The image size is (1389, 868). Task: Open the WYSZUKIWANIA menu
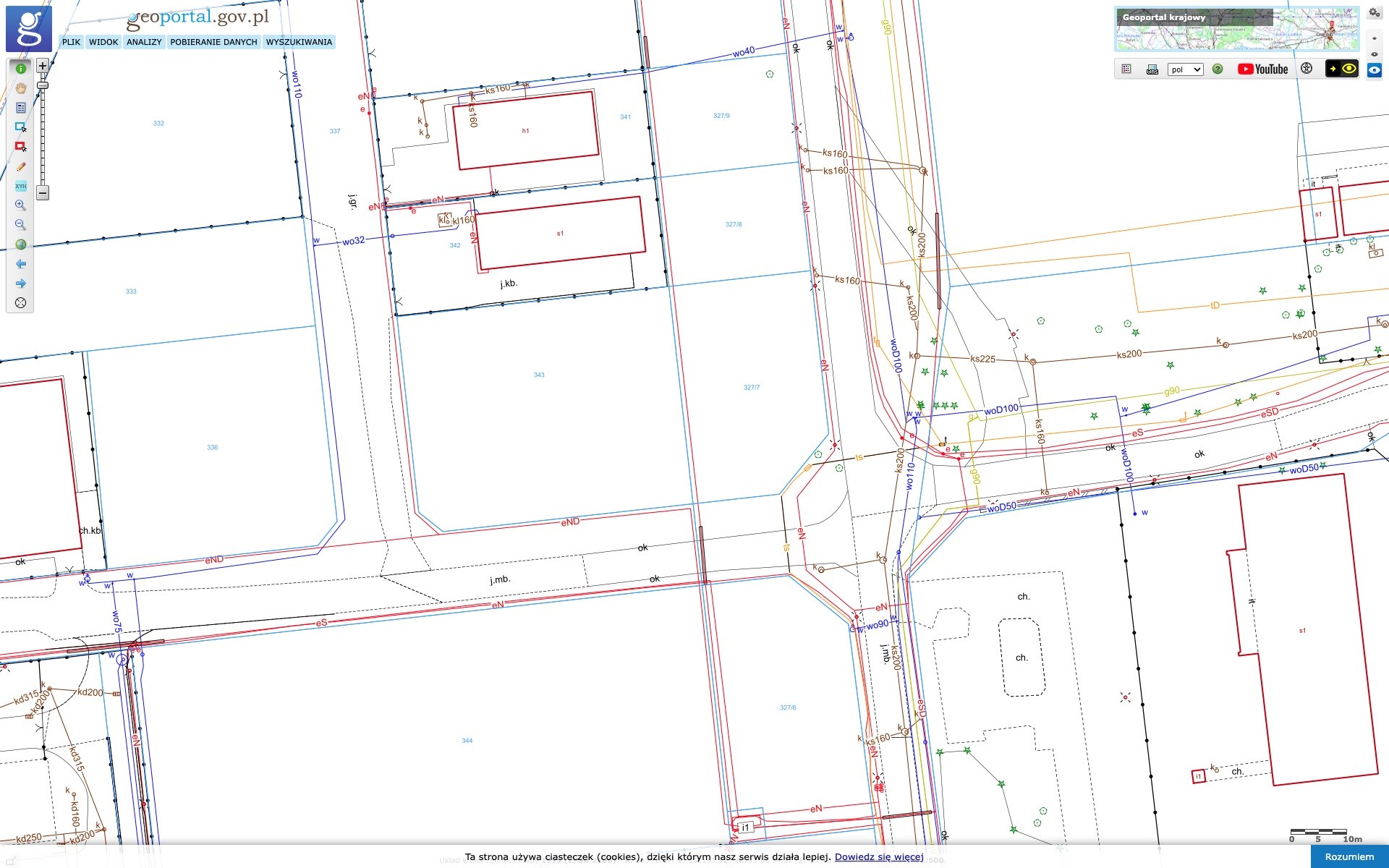[x=299, y=42]
